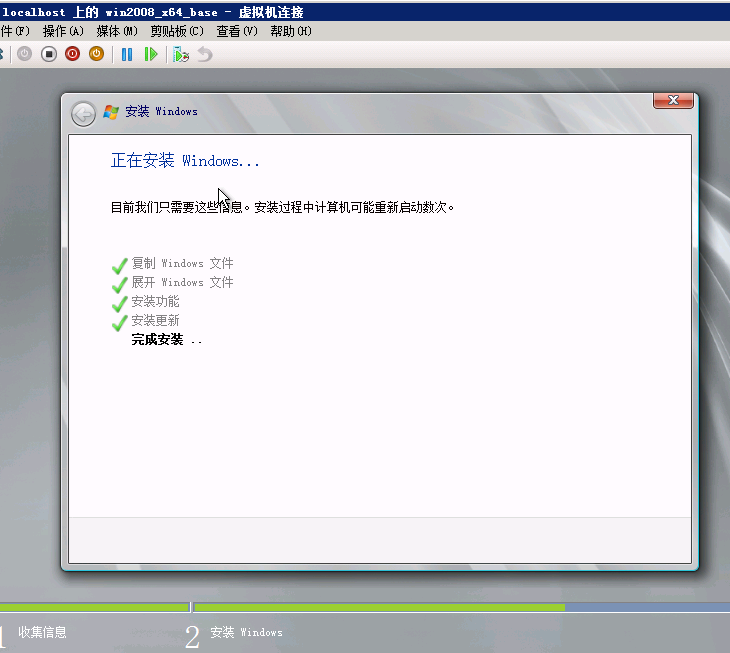The width and height of the screenshot is (730, 653).
Task: Open the 剪贴板(C) menu
Action: [x=177, y=31]
